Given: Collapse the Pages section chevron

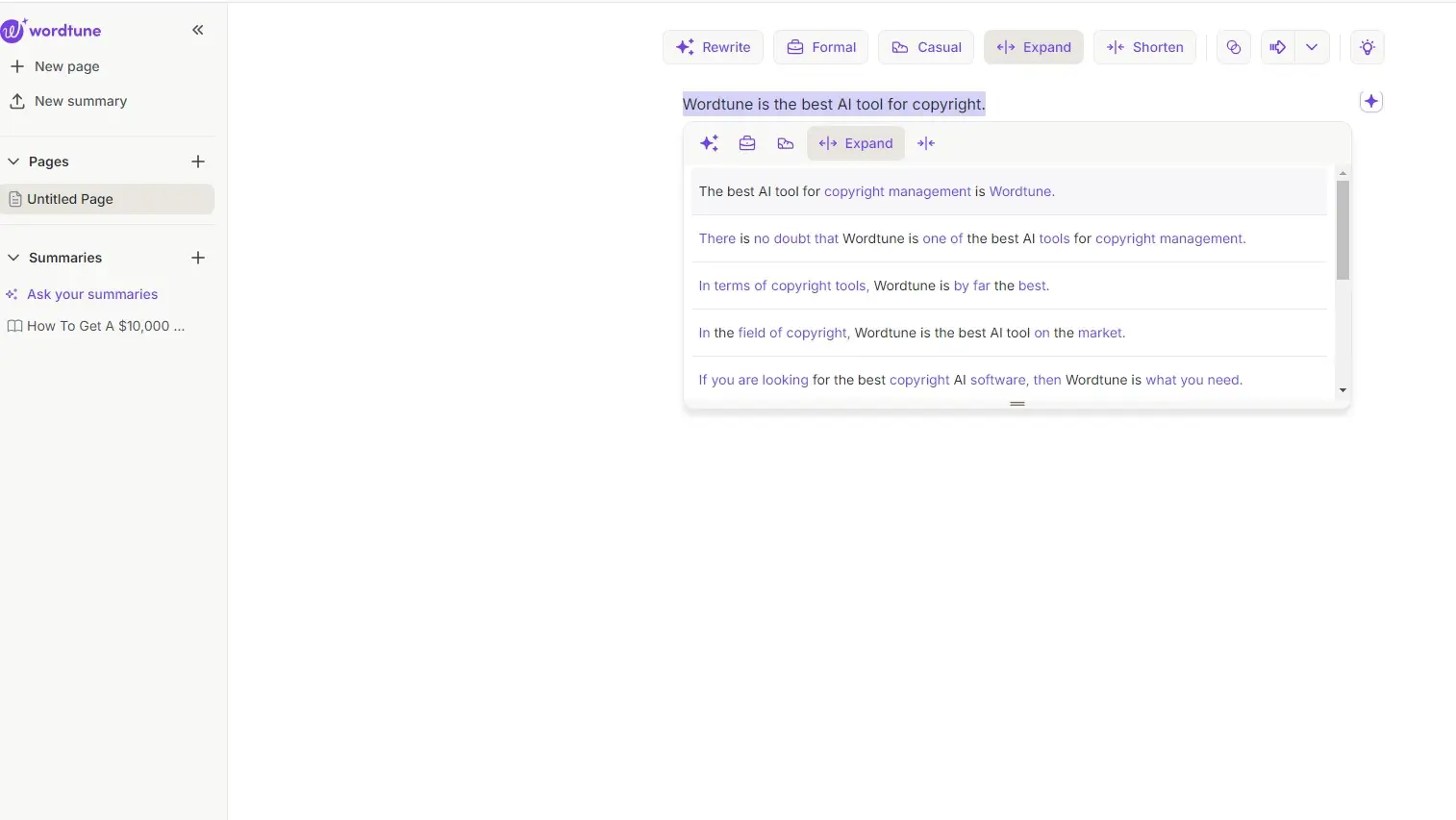Looking at the screenshot, I should point(13,162).
